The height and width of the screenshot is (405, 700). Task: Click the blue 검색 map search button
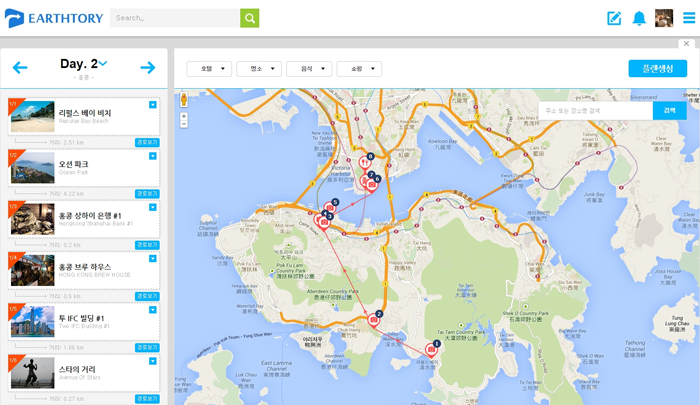pos(669,111)
